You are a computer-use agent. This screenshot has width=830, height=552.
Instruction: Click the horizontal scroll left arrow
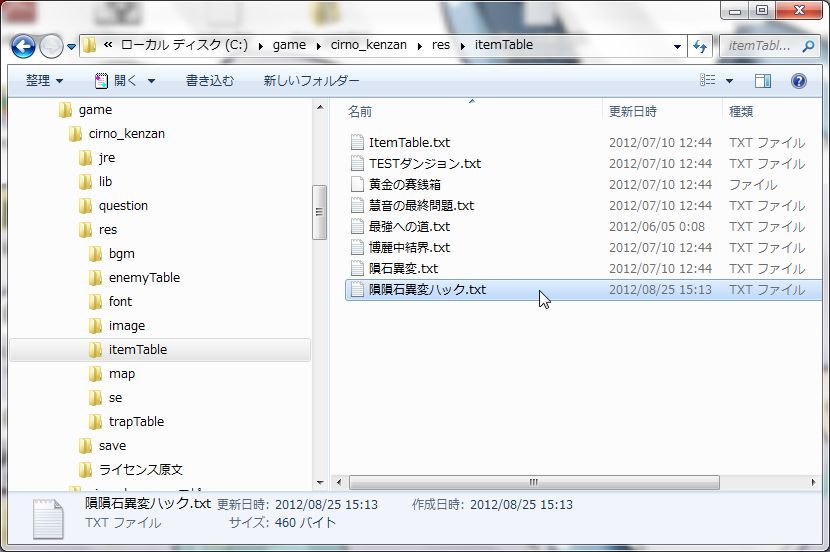(x=339, y=482)
